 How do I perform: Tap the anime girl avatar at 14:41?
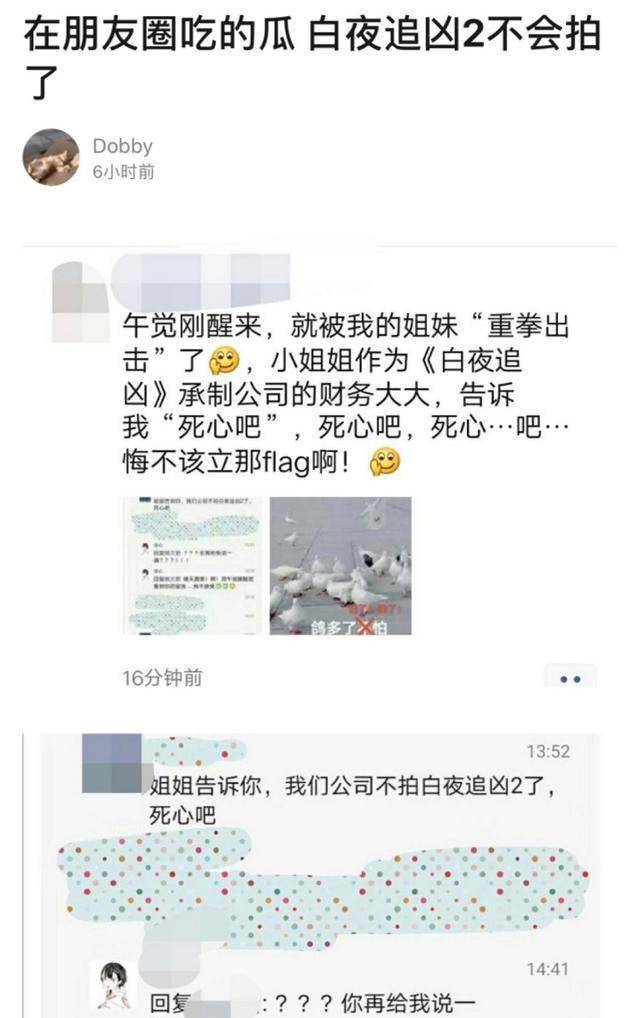click(114, 985)
